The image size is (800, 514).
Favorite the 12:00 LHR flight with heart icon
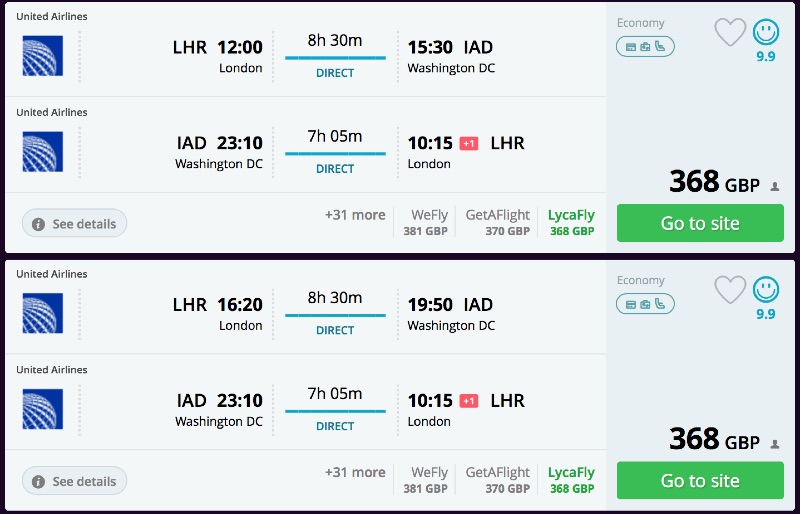pyautogui.click(x=730, y=33)
